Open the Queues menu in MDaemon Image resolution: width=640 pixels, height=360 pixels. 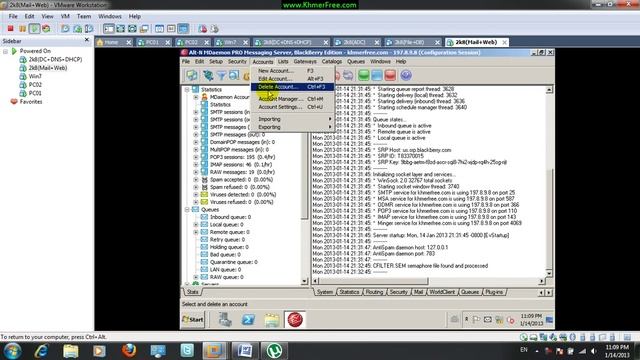pyautogui.click(x=356, y=62)
